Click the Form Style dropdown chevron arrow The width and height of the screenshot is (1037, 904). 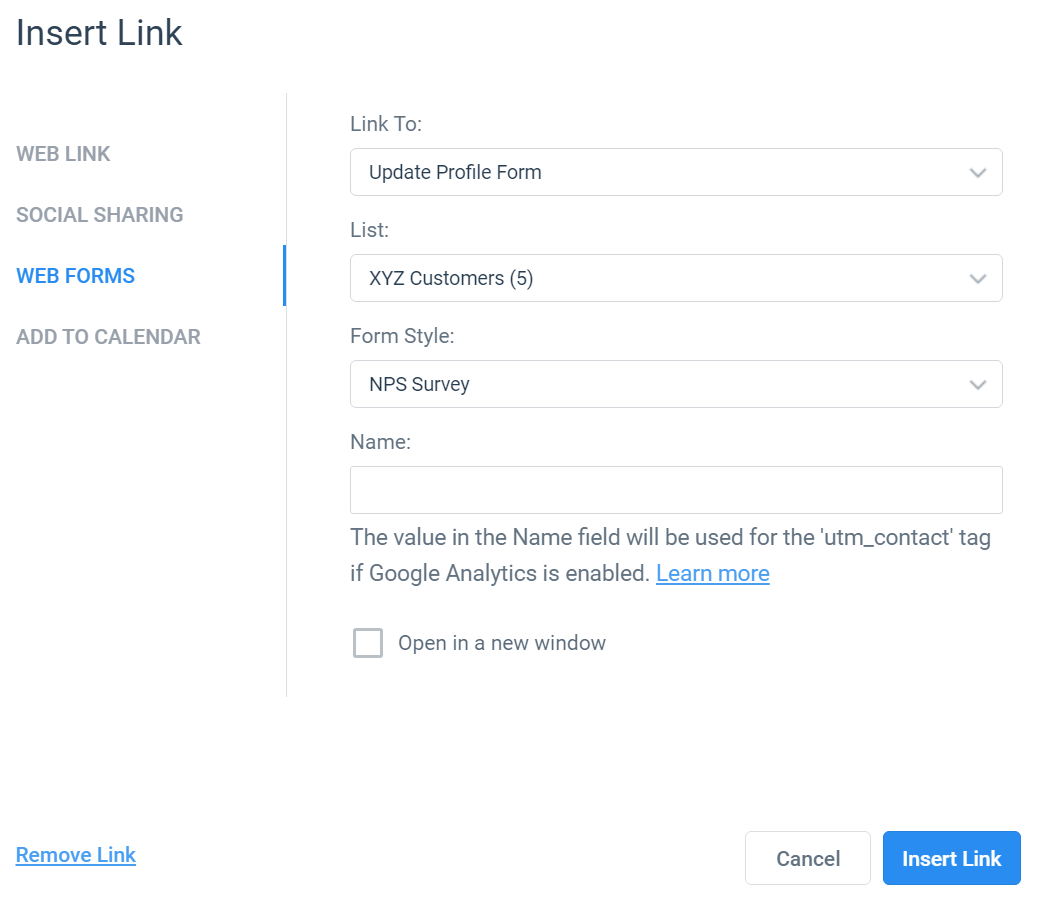click(x=977, y=384)
